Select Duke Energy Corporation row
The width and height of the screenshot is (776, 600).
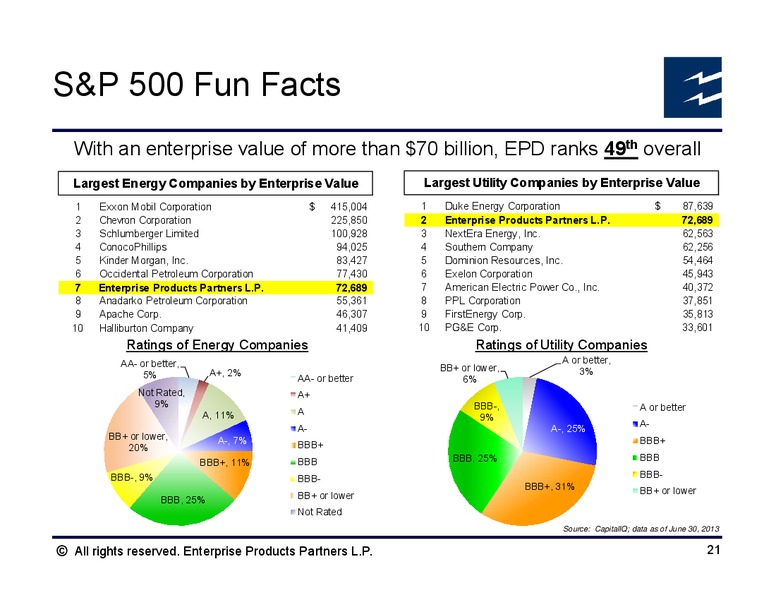point(561,206)
